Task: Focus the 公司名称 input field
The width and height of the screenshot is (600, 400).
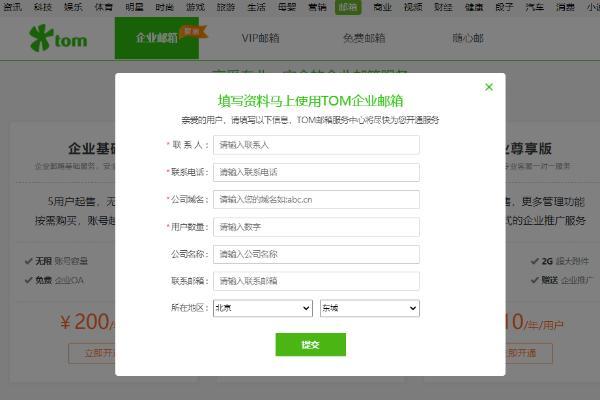Action: (316, 254)
